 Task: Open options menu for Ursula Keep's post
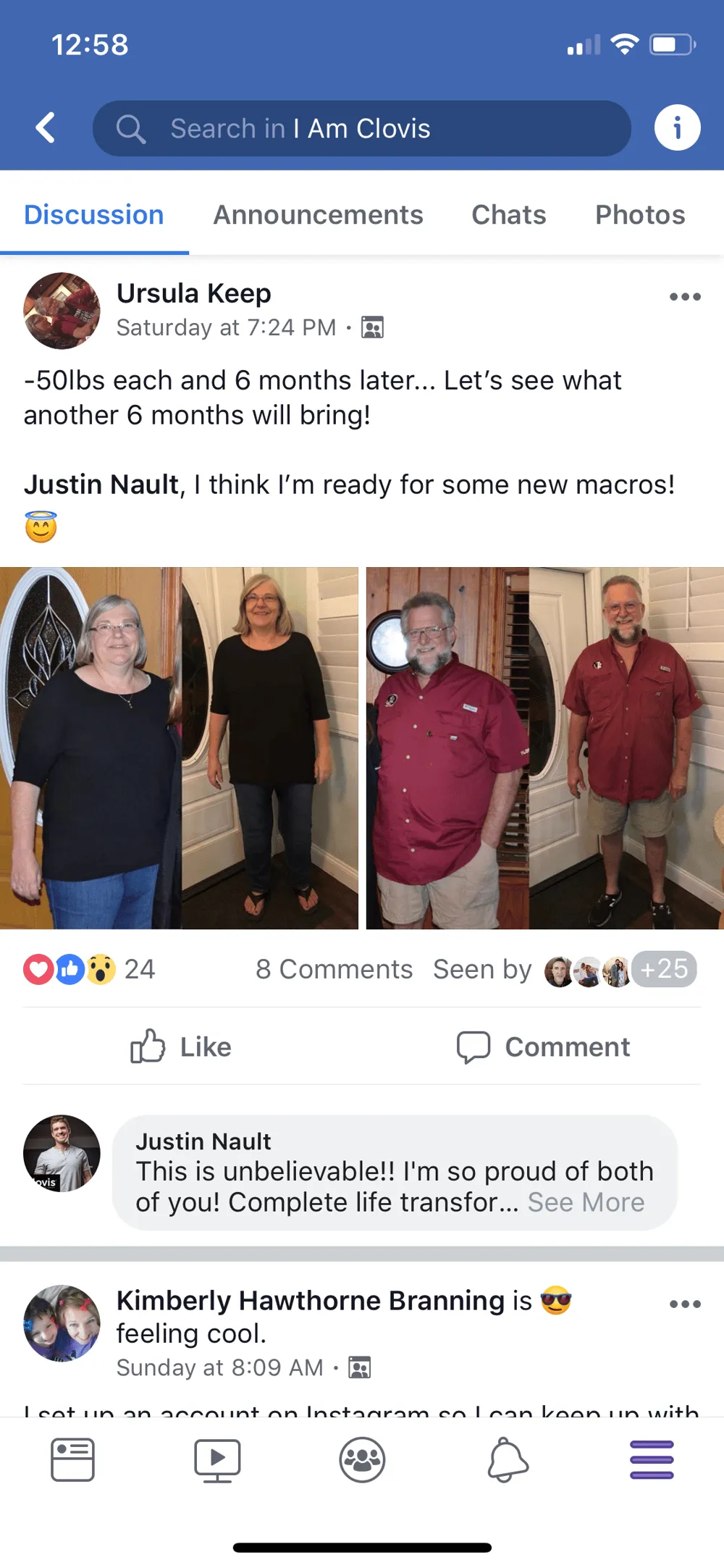(x=685, y=296)
